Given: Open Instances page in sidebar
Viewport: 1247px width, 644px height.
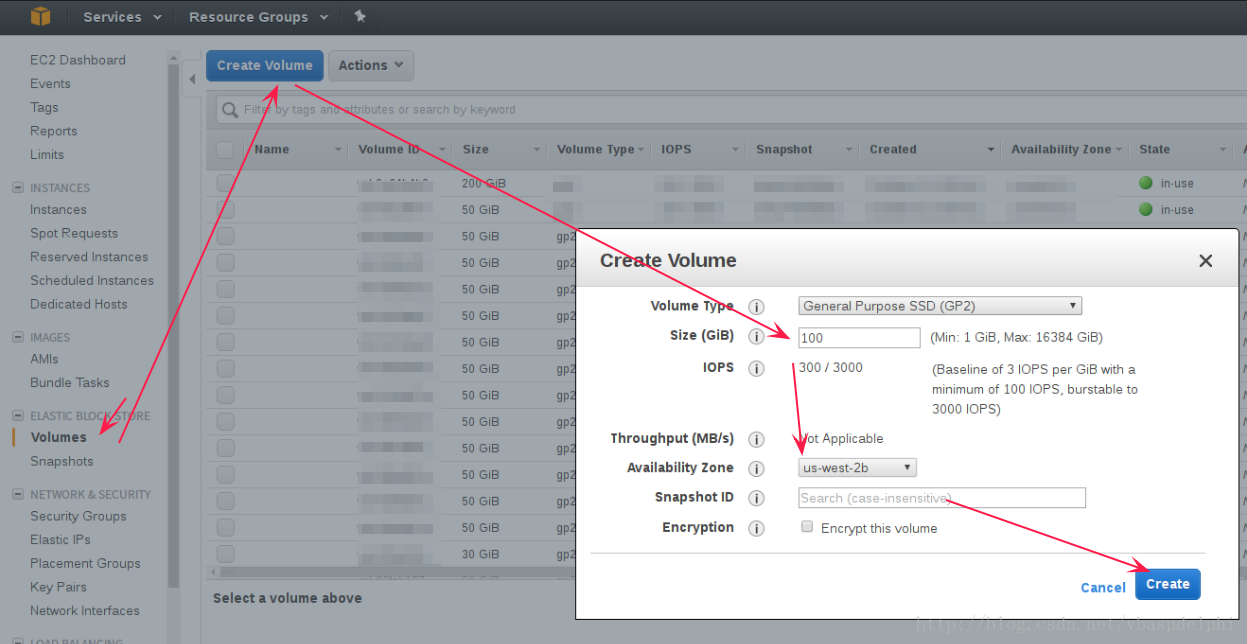Looking at the screenshot, I should (x=58, y=210).
